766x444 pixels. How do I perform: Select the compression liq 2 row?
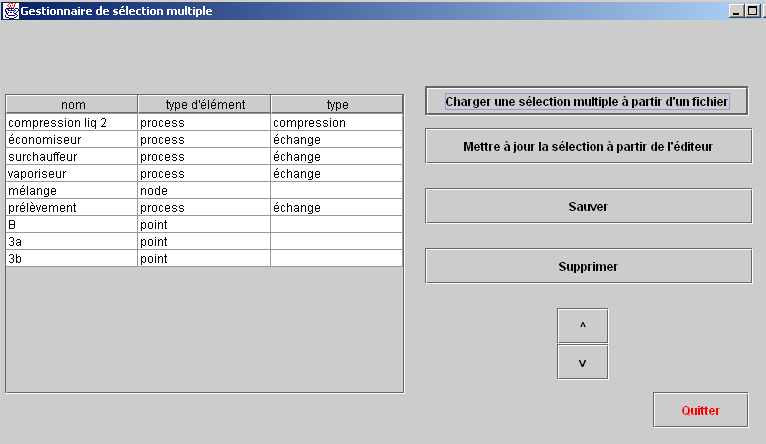coord(204,123)
